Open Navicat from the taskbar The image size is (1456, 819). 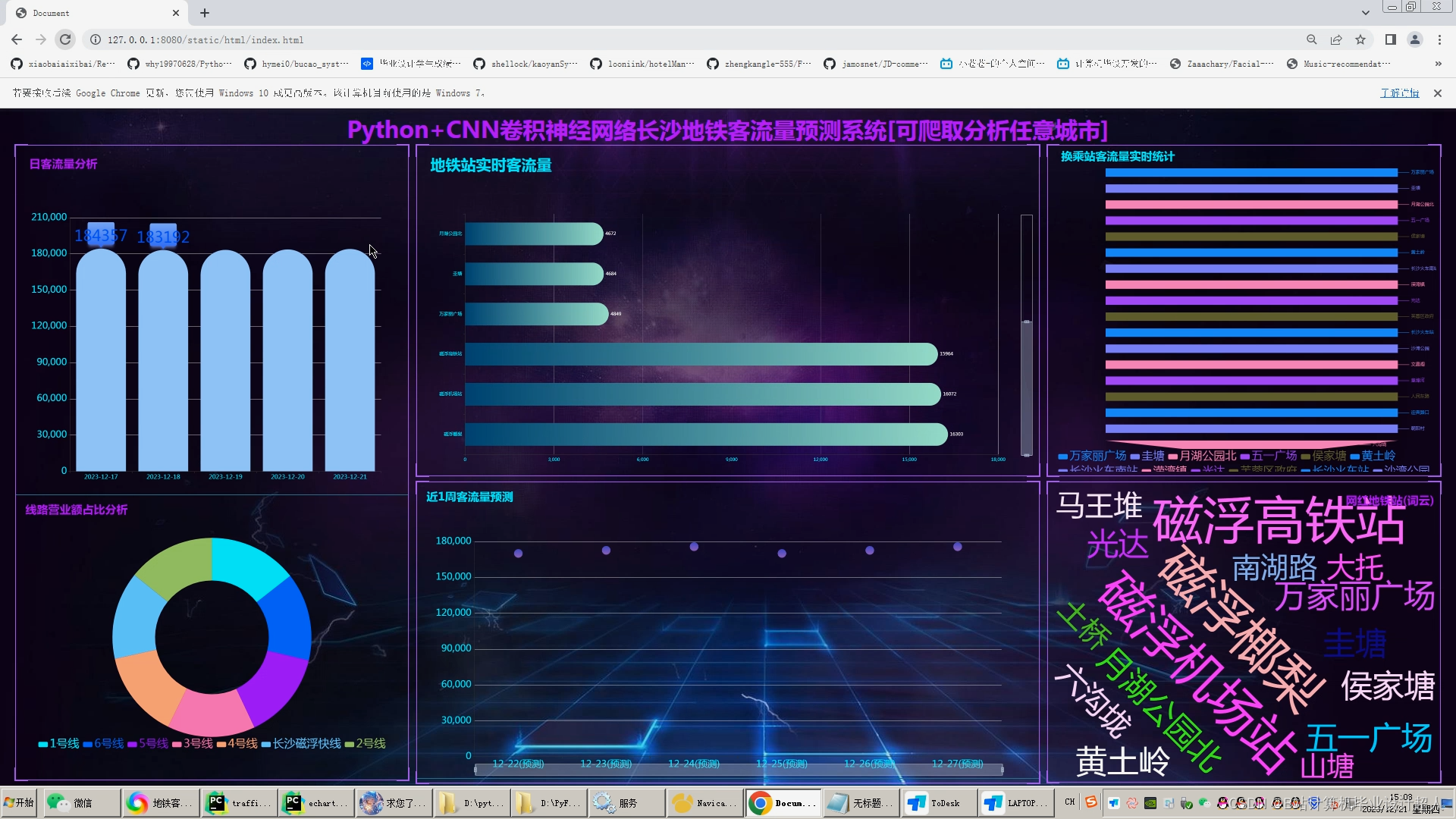click(705, 802)
